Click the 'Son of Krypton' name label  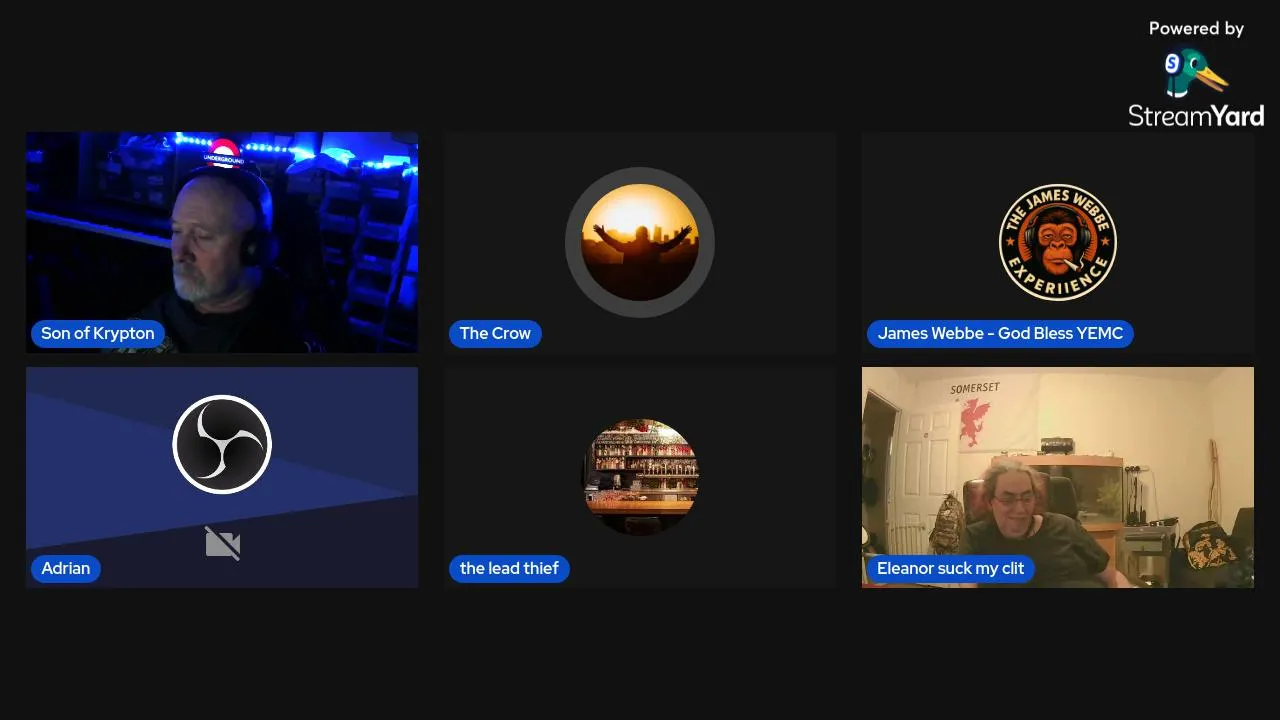pyautogui.click(x=98, y=333)
